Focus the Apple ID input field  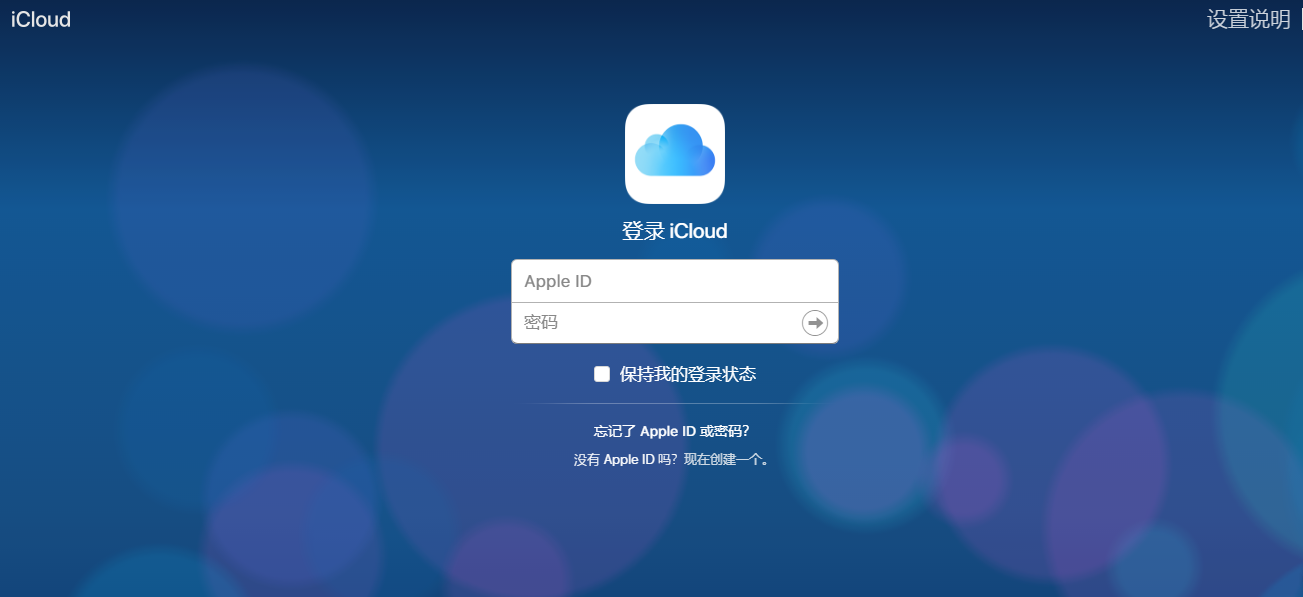click(x=675, y=281)
